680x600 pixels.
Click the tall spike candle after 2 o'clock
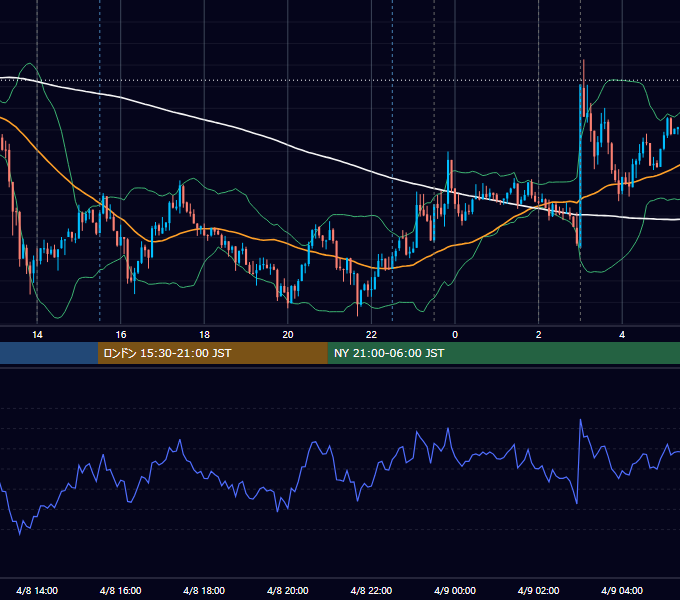[x=580, y=165]
